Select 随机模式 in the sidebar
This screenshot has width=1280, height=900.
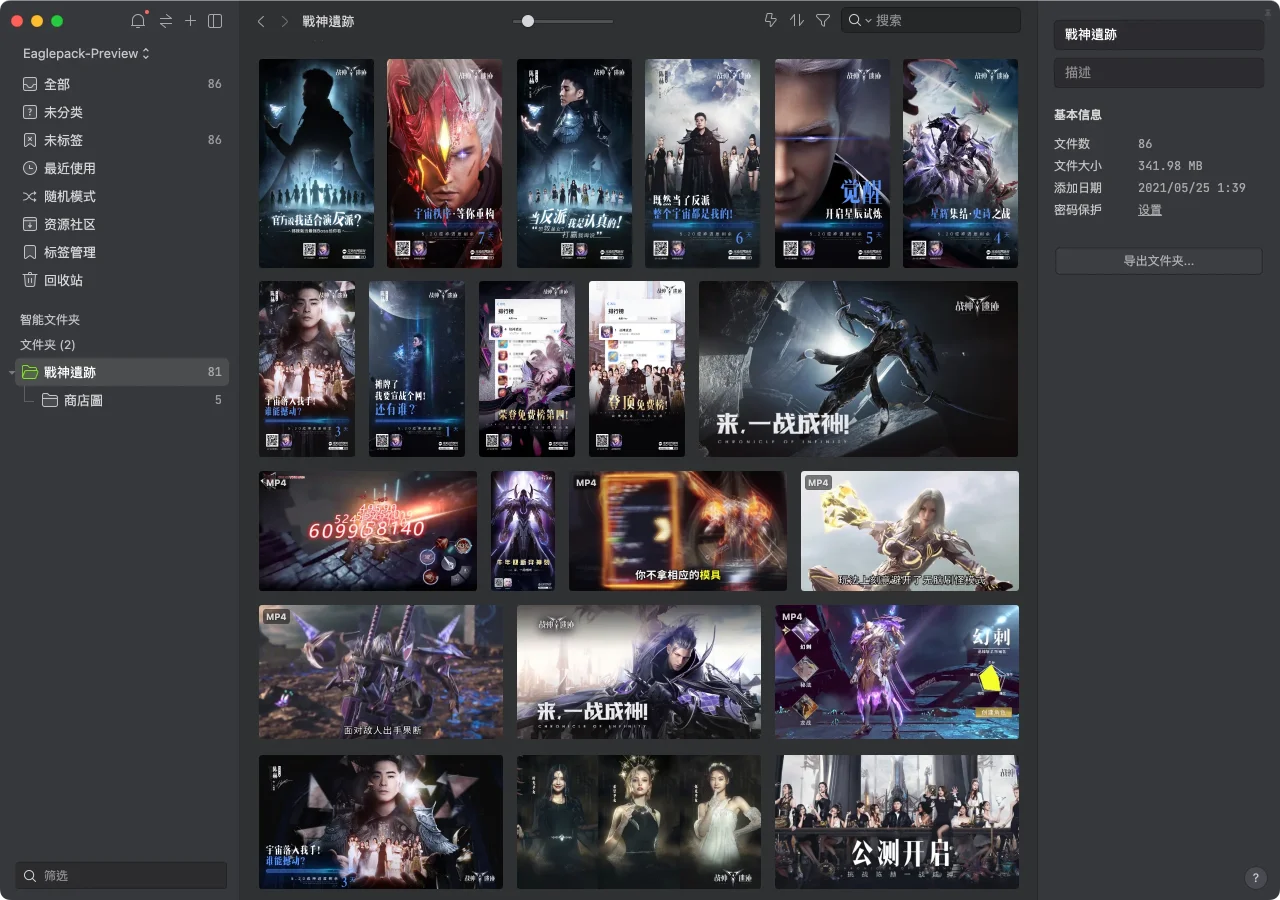tap(70, 196)
